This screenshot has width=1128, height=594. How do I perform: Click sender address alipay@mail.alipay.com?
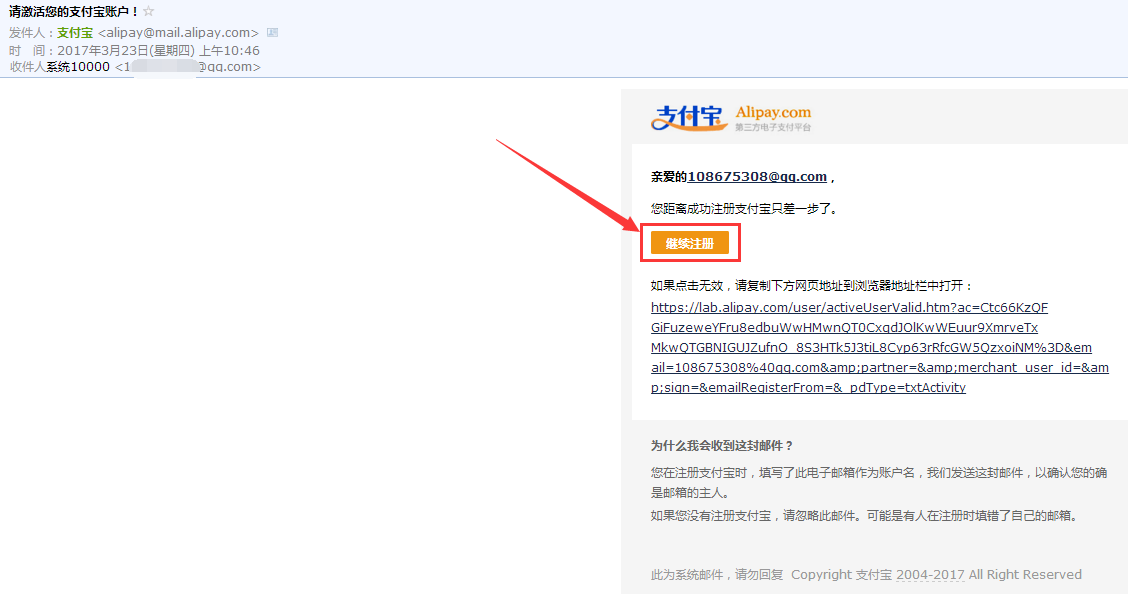pyautogui.click(x=178, y=33)
